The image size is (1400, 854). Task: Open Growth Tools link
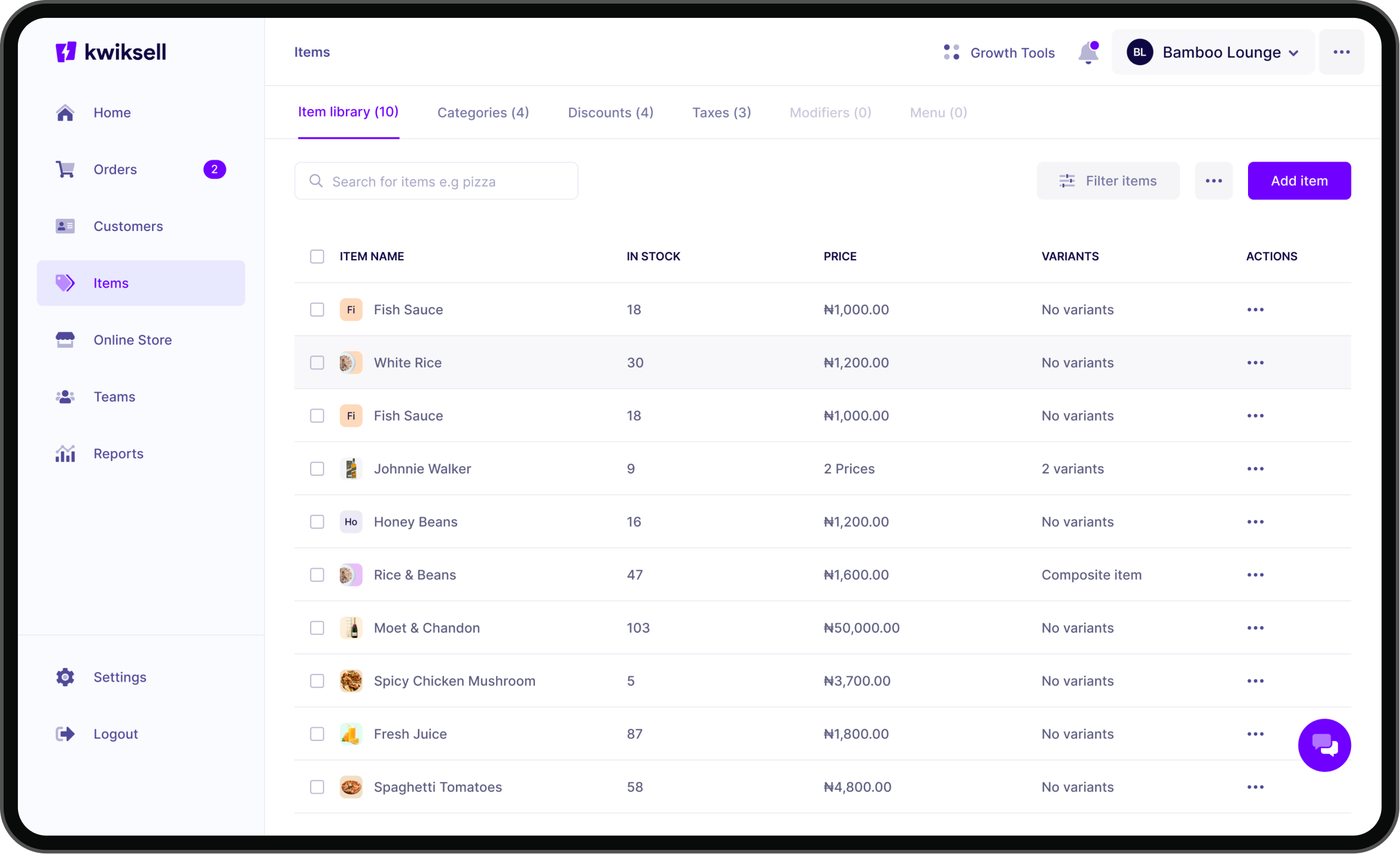(1012, 53)
